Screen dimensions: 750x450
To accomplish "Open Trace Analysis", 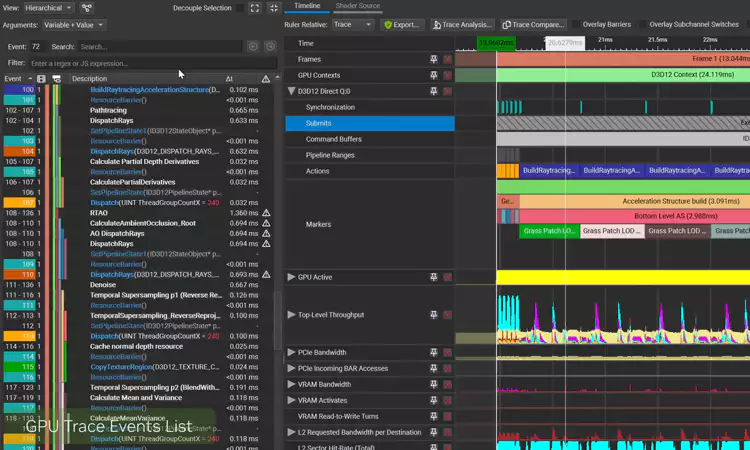I will point(462,24).
